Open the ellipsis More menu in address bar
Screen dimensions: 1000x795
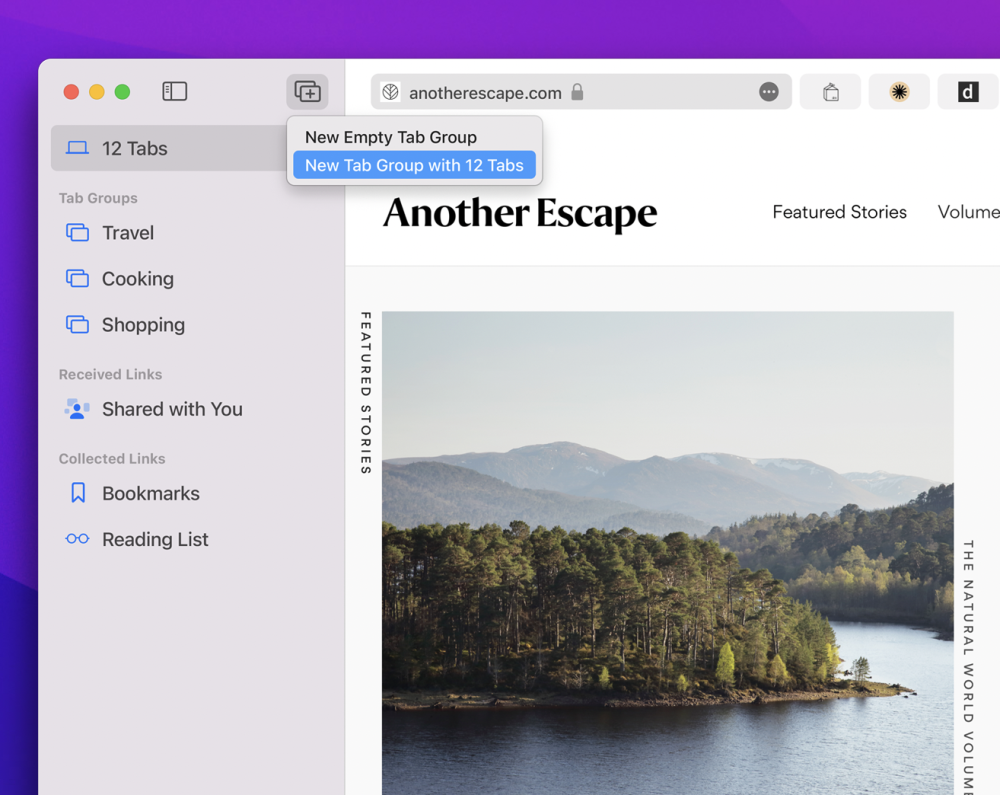[x=768, y=92]
